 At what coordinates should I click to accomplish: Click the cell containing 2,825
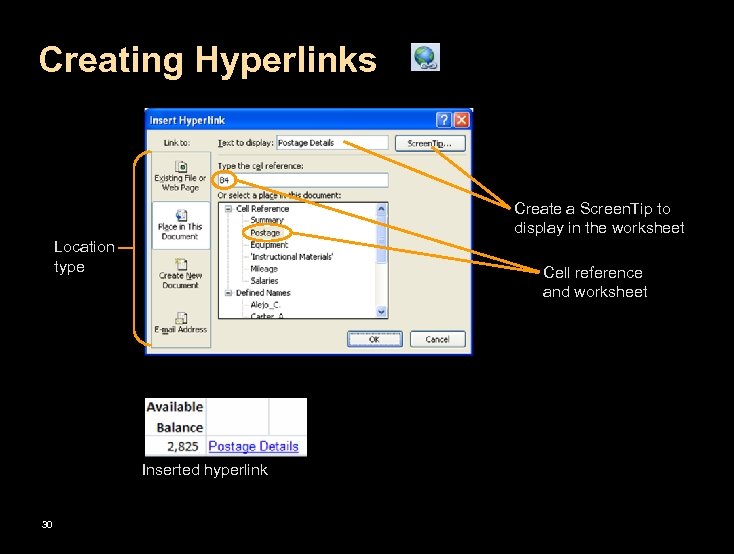click(x=176, y=446)
